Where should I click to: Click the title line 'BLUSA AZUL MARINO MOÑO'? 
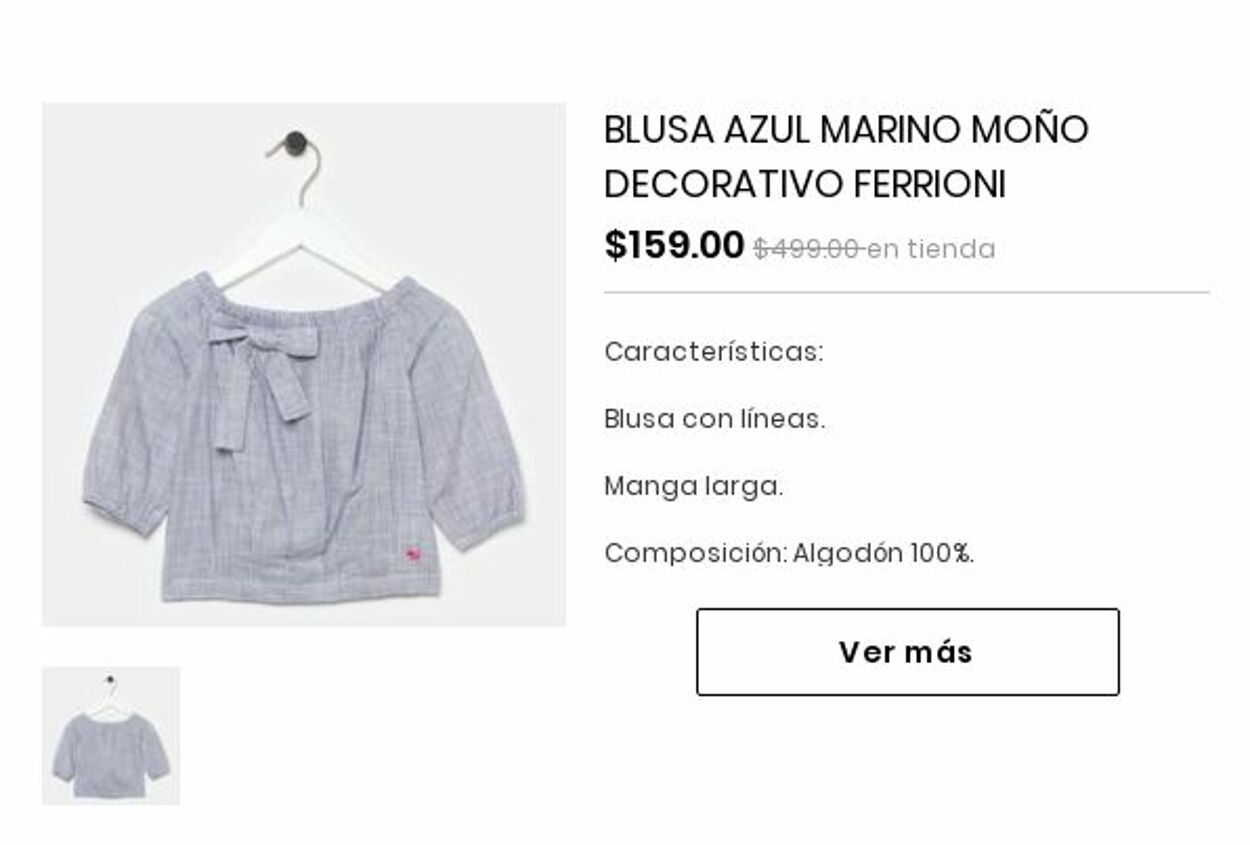[846, 130]
